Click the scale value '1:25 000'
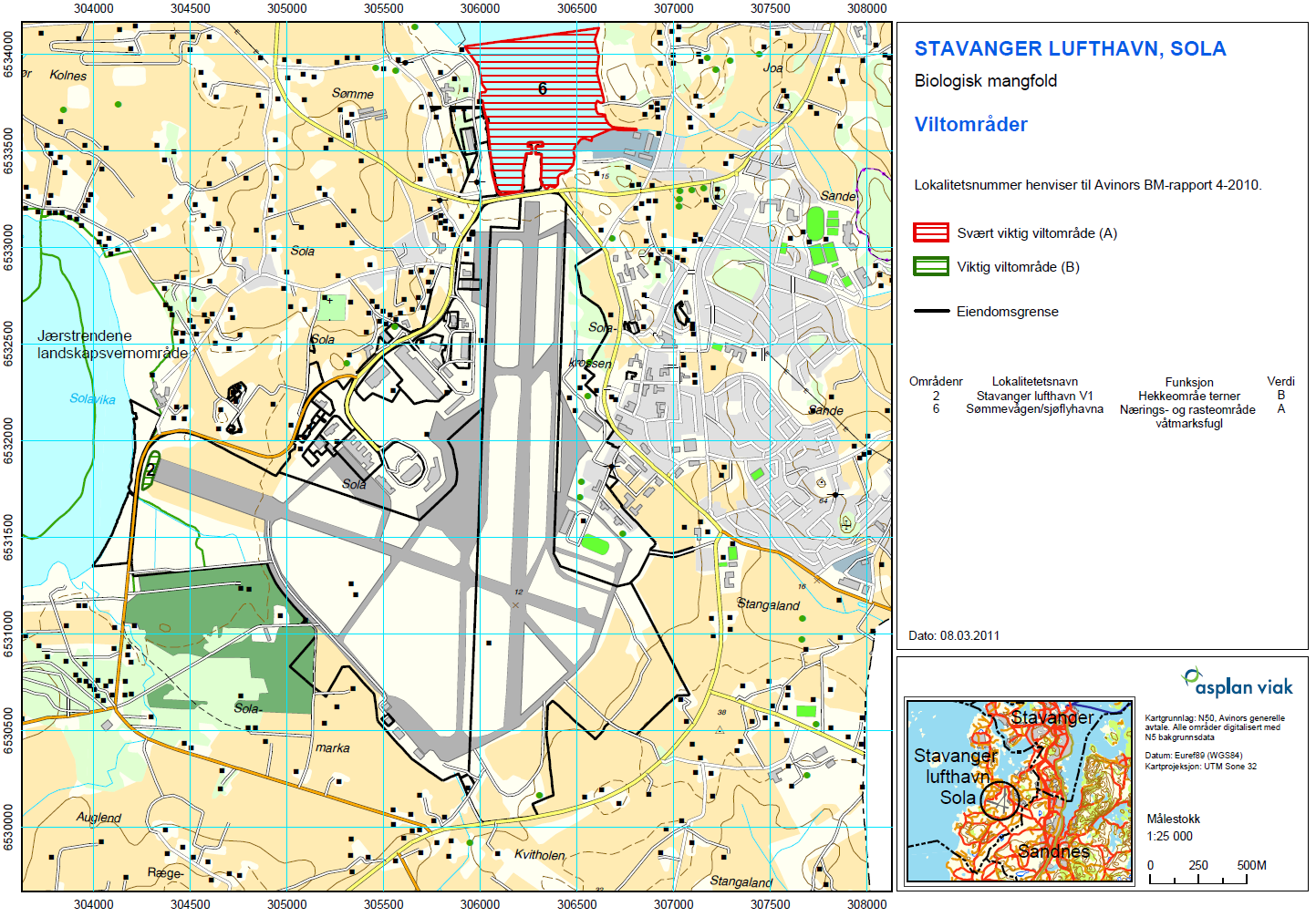 [1170, 837]
